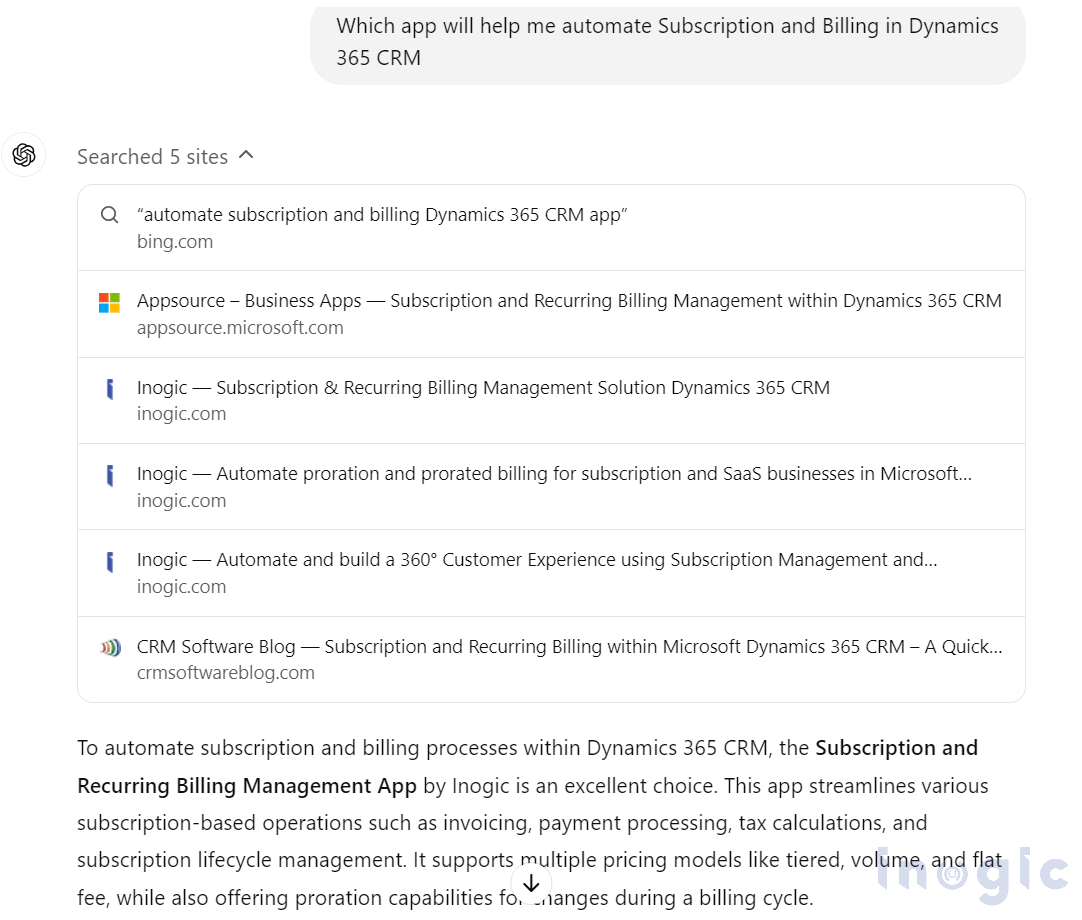
Task: Open Inogic Subscription & Recurring Billing Management Solution
Action: point(483,388)
